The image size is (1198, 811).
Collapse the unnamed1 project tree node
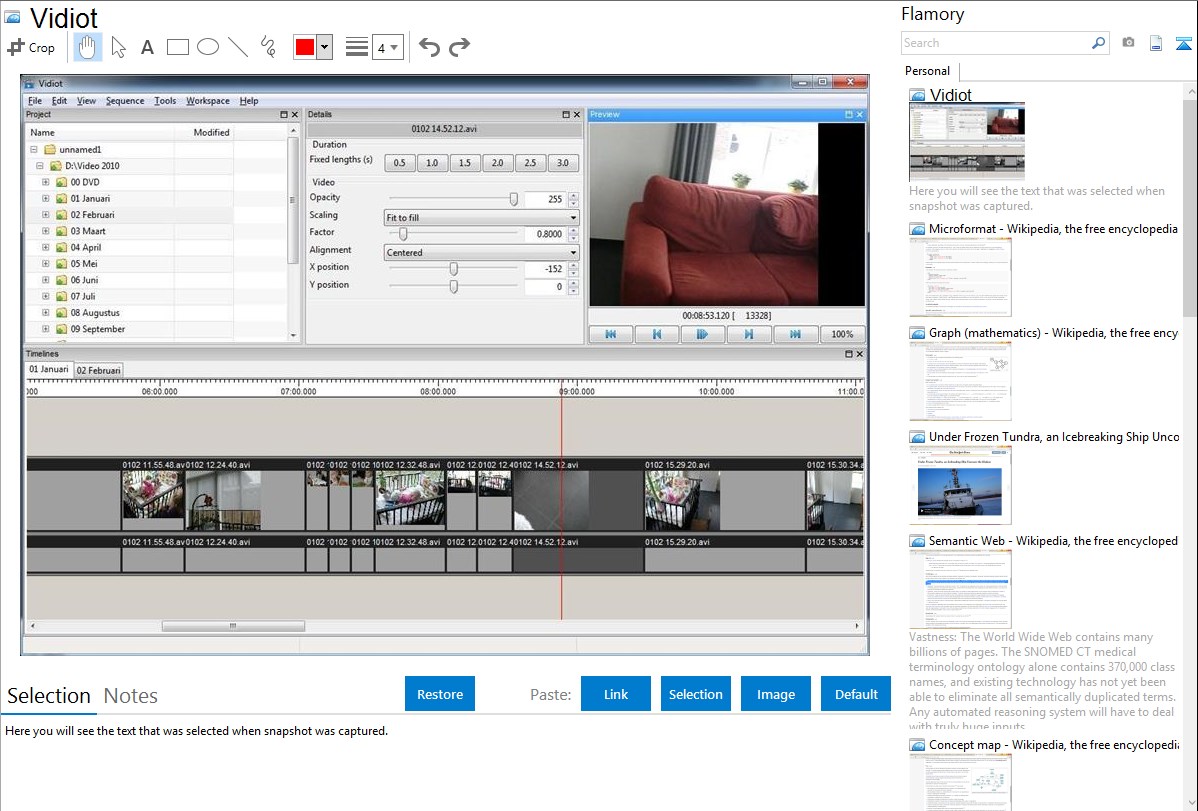click(34, 150)
